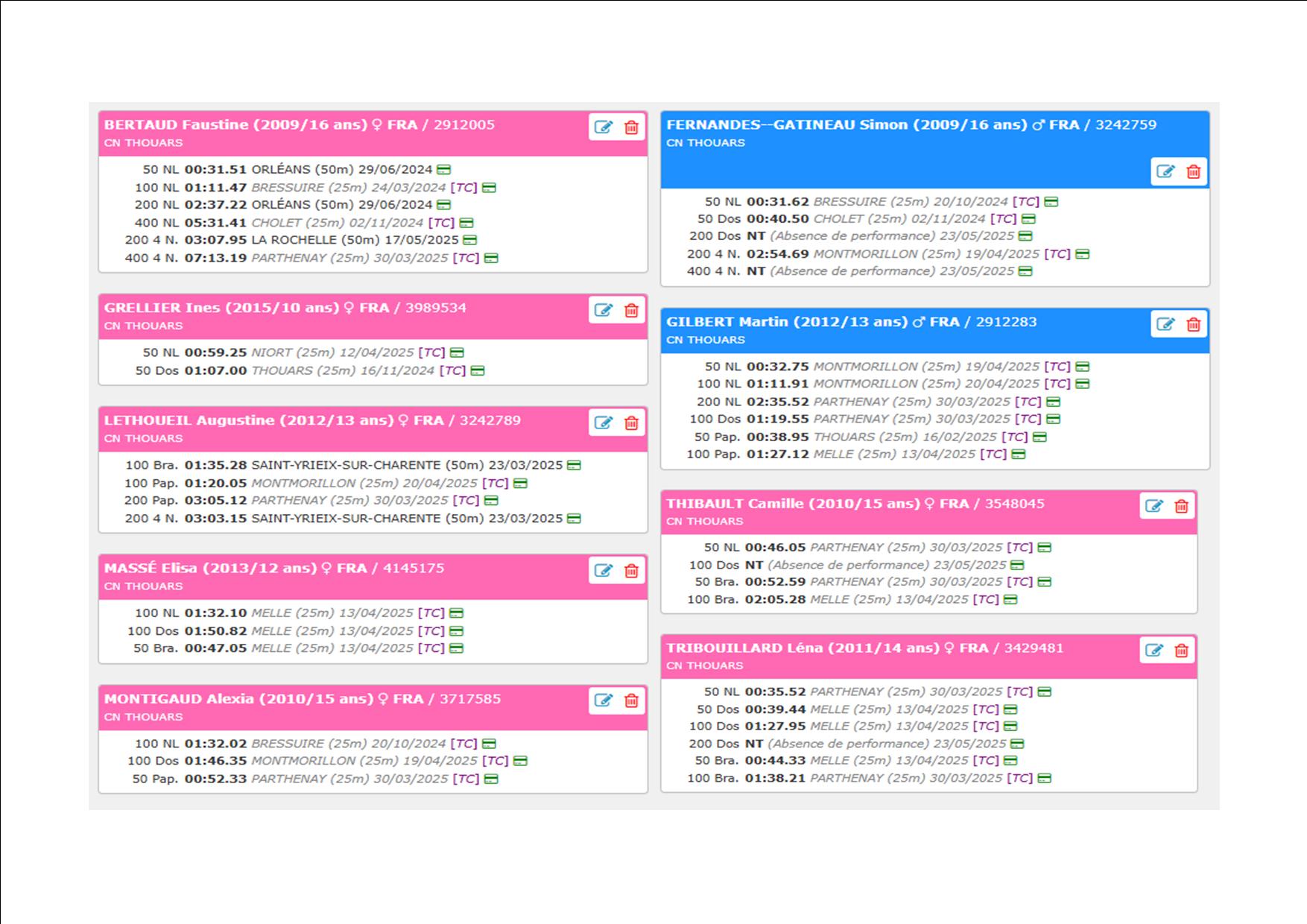The height and width of the screenshot is (924, 1307).
Task: Click Massé time 01:50.82 for 100 Dos
Action: tap(215, 631)
